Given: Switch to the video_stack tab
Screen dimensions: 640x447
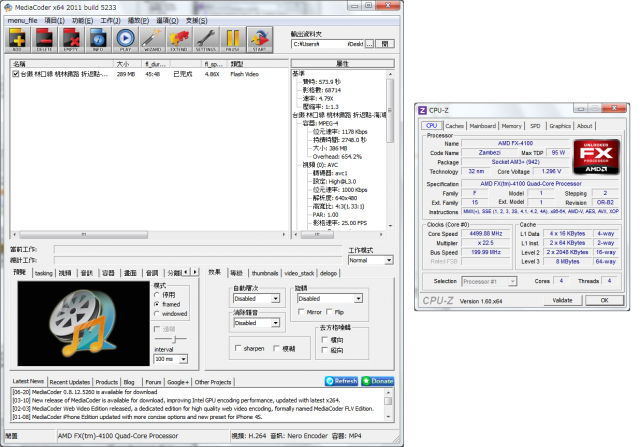Looking at the screenshot, I should (x=299, y=273).
